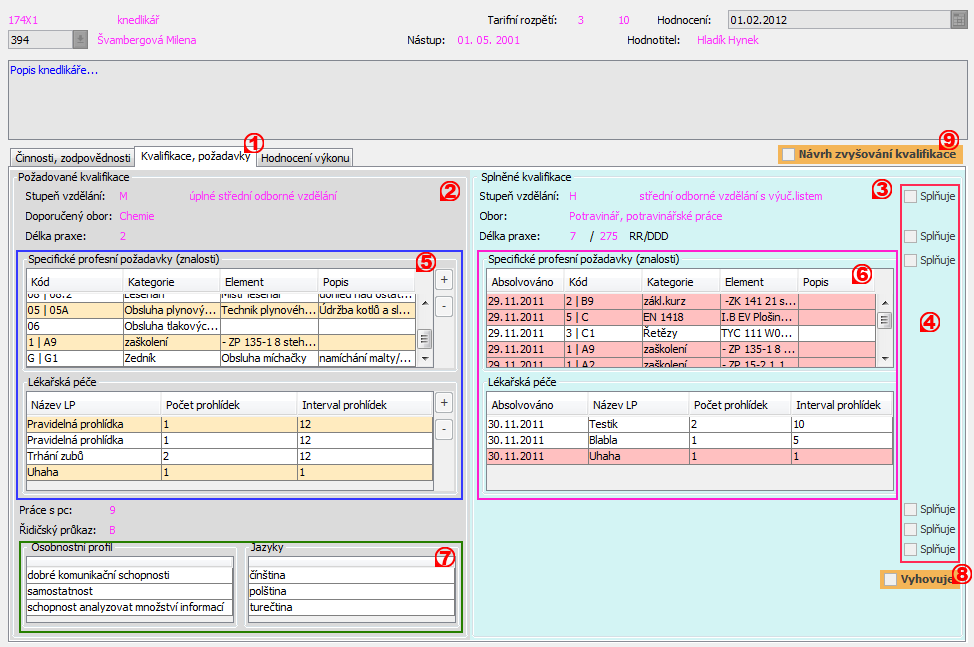Screen dimensions: 974x647
Task: Enable the Návrh zvyšování kvalifikace checkbox
Action: click(789, 154)
